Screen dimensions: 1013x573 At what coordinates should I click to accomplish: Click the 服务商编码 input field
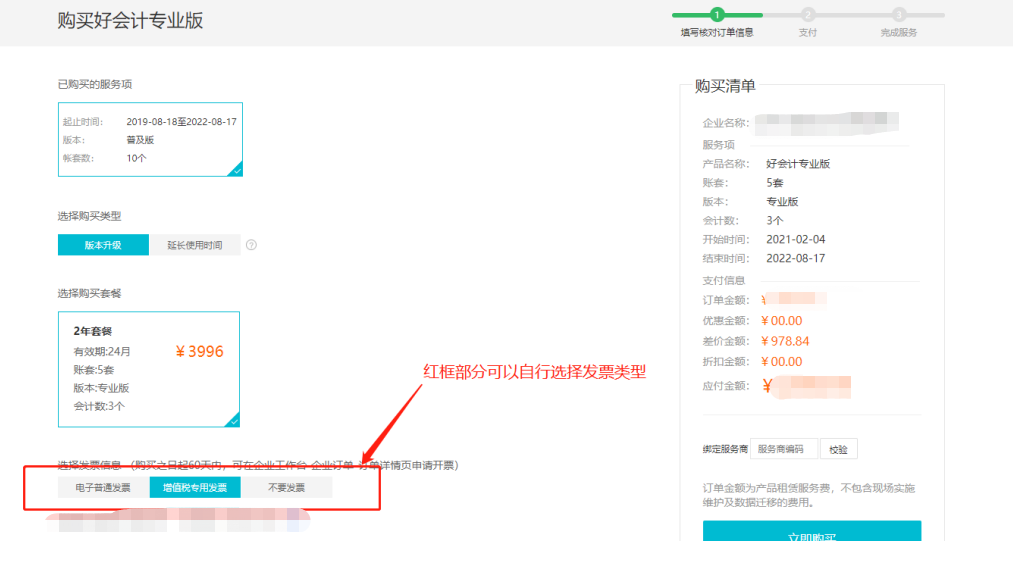tap(783, 449)
